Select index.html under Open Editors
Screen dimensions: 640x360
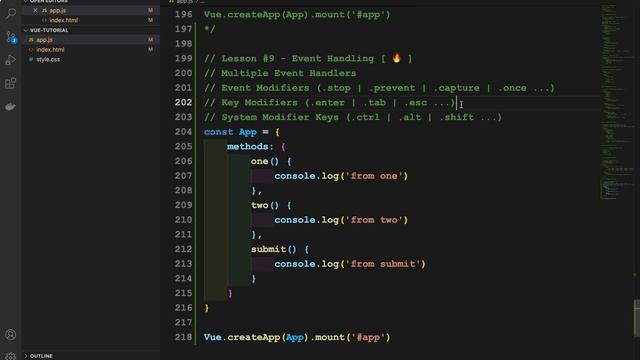pos(64,20)
